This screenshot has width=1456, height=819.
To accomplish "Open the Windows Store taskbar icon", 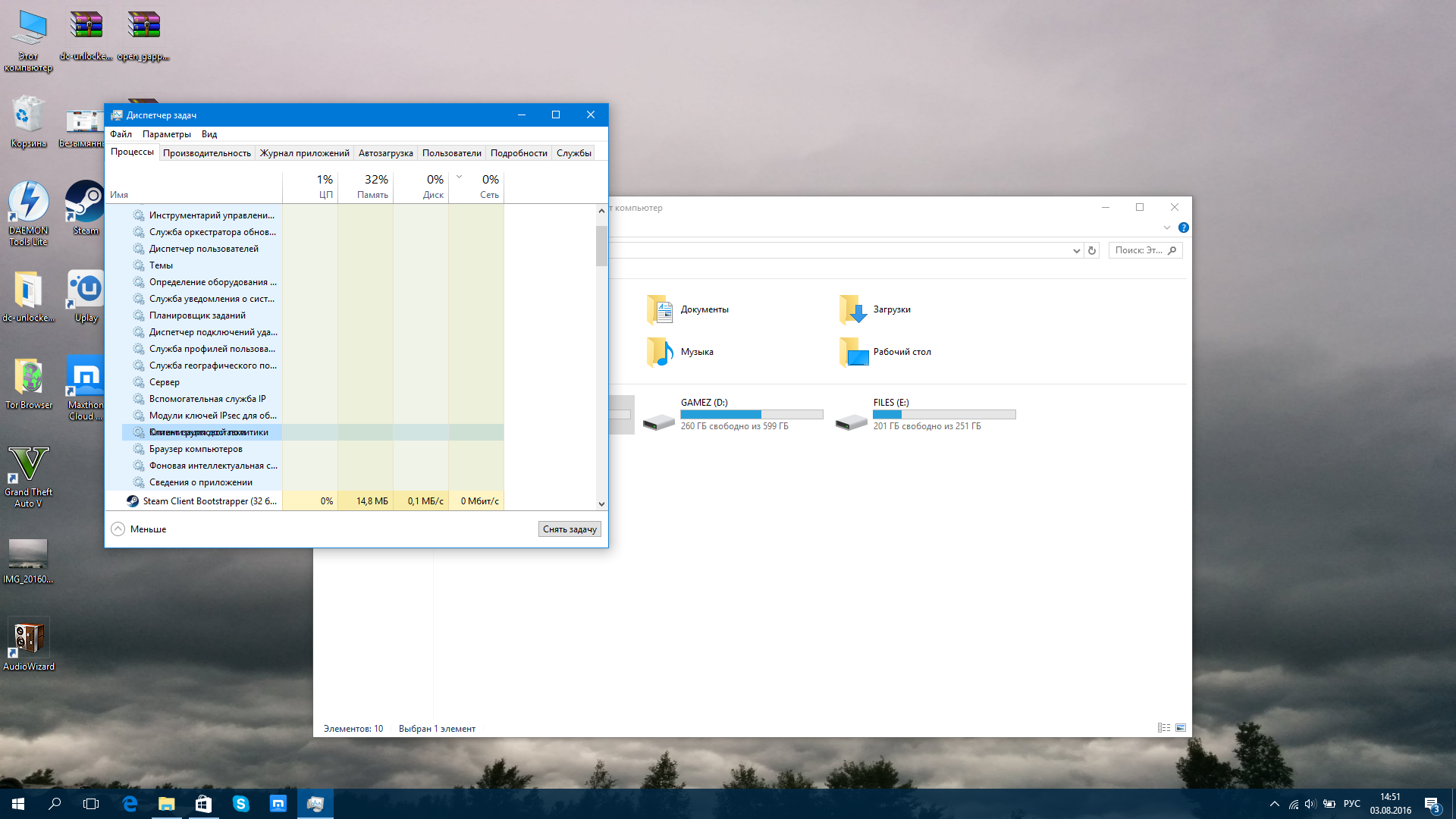I will 203,804.
